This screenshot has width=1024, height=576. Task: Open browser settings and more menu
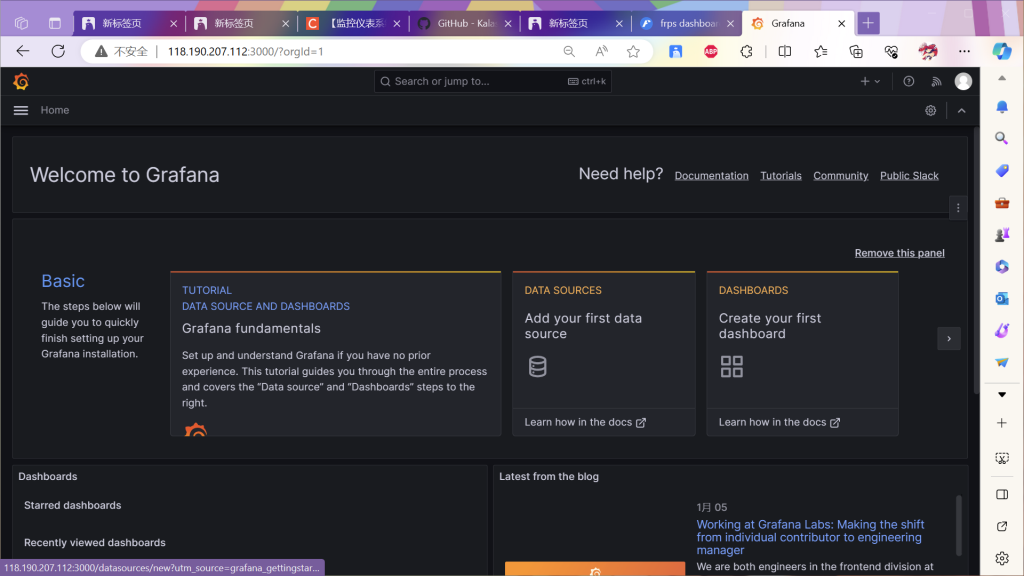pos(964,52)
